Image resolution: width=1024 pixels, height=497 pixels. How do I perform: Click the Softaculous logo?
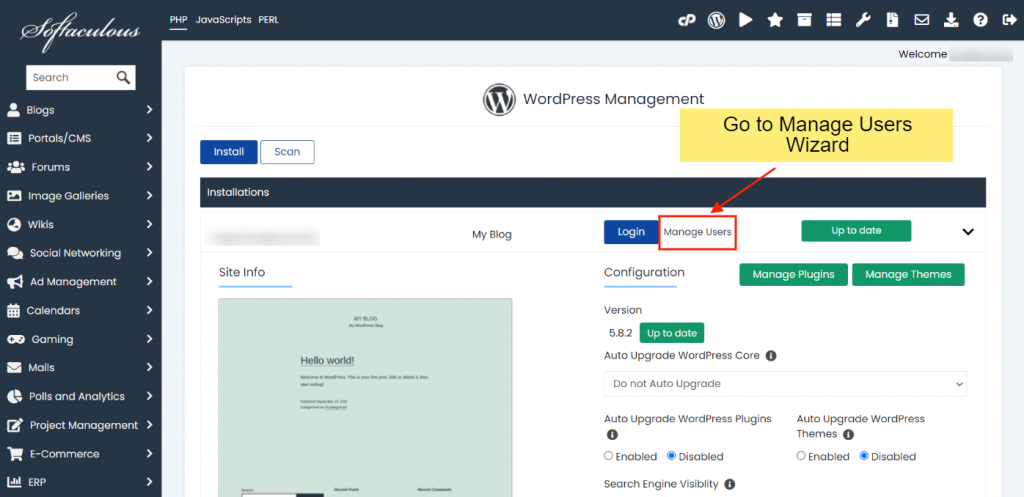(80, 31)
